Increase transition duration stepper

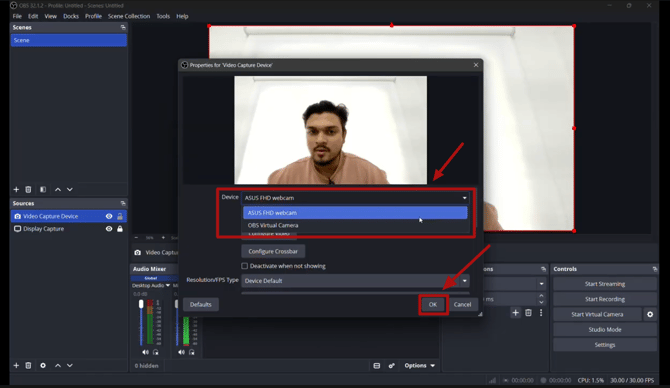click(x=541, y=296)
